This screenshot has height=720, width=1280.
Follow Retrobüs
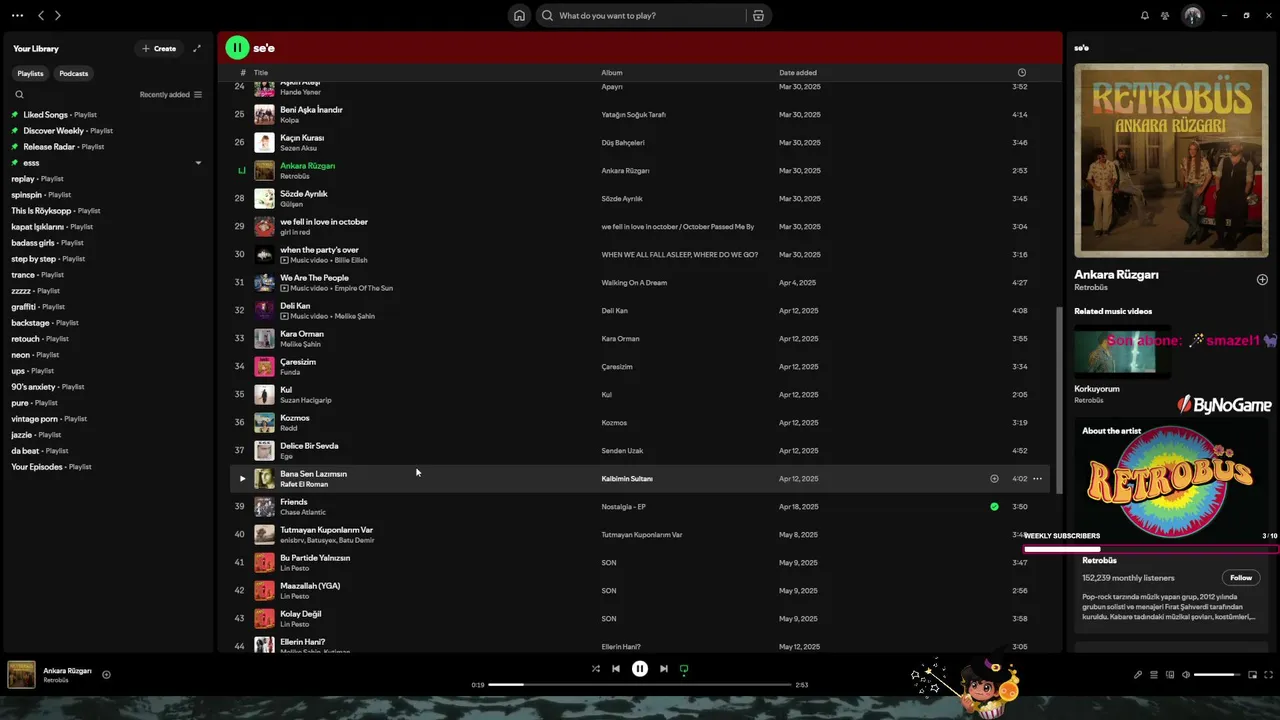pyautogui.click(x=1241, y=578)
